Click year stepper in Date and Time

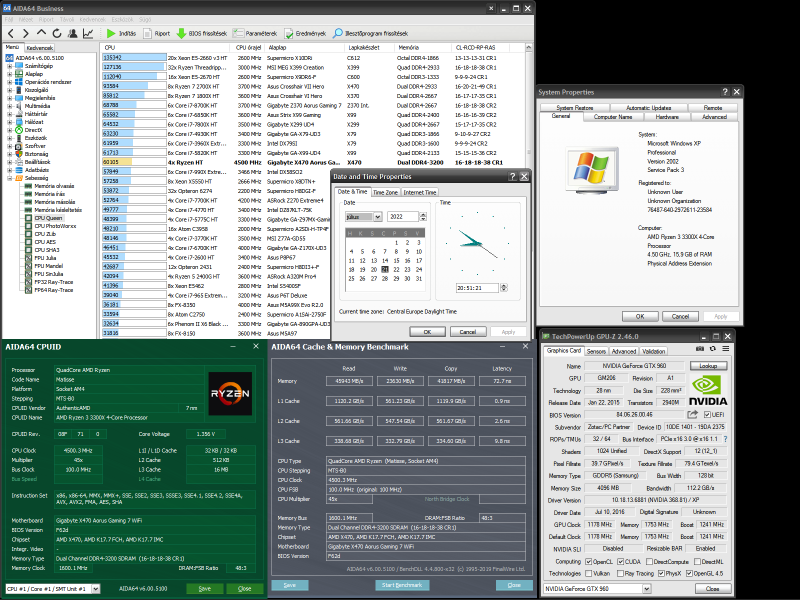pos(423,217)
